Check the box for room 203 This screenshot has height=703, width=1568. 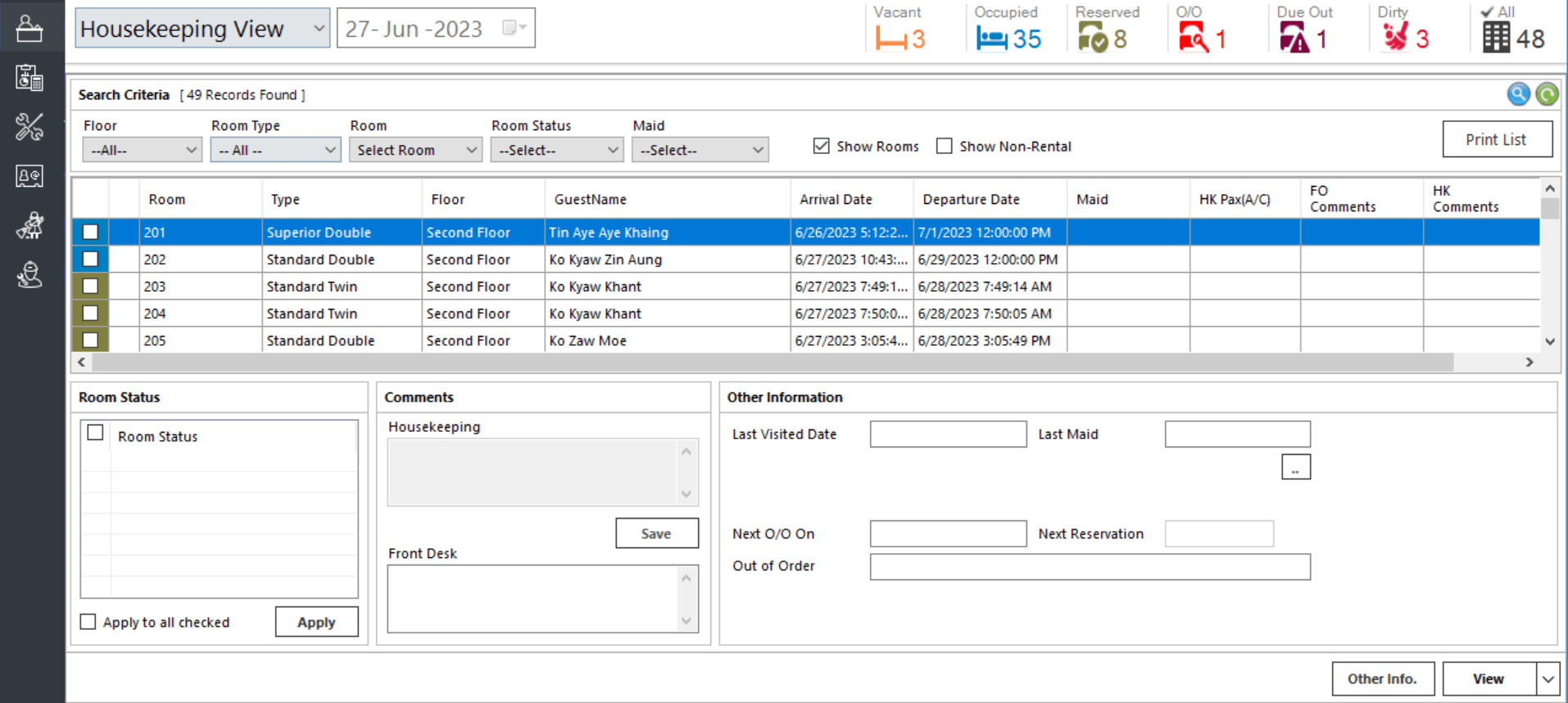(90, 286)
